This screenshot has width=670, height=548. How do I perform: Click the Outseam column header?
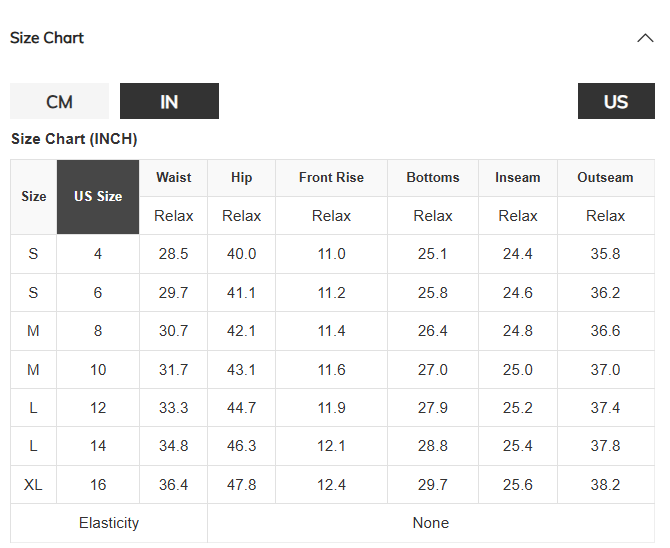tap(605, 177)
